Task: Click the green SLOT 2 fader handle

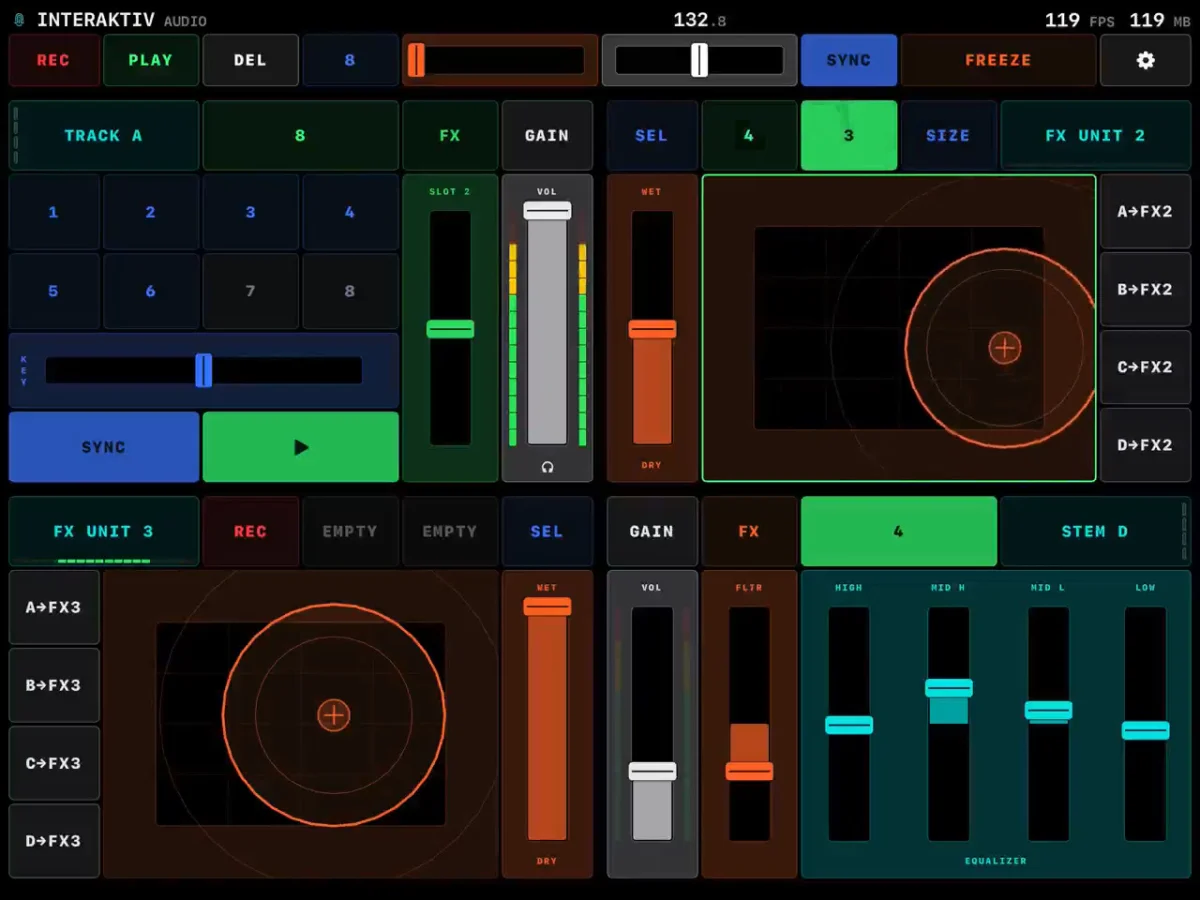Action: click(450, 329)
